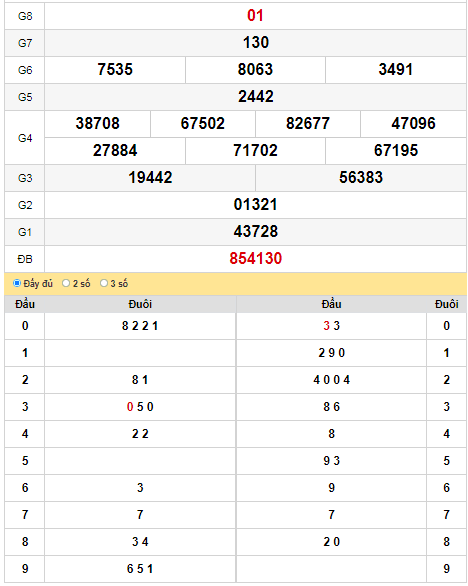Click G6 number 8063
The height and width of the screenshot is (586, 468).
pos(255,70)
